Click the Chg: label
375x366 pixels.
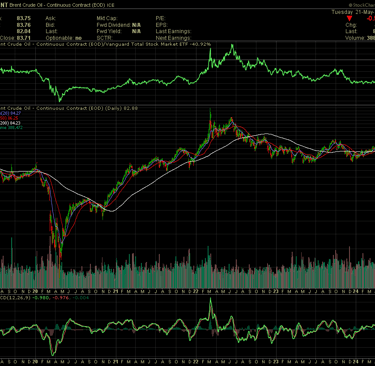point(351,25)
